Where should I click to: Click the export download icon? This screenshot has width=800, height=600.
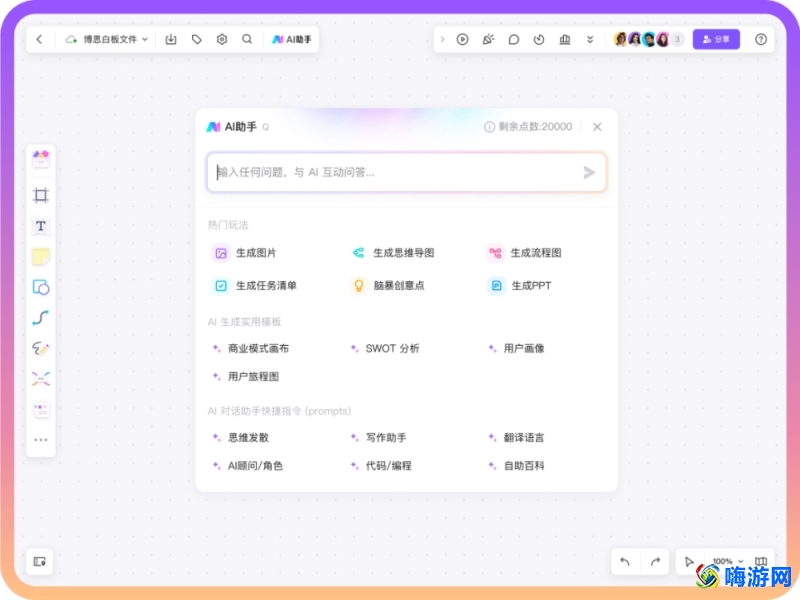tap(171, 39)
